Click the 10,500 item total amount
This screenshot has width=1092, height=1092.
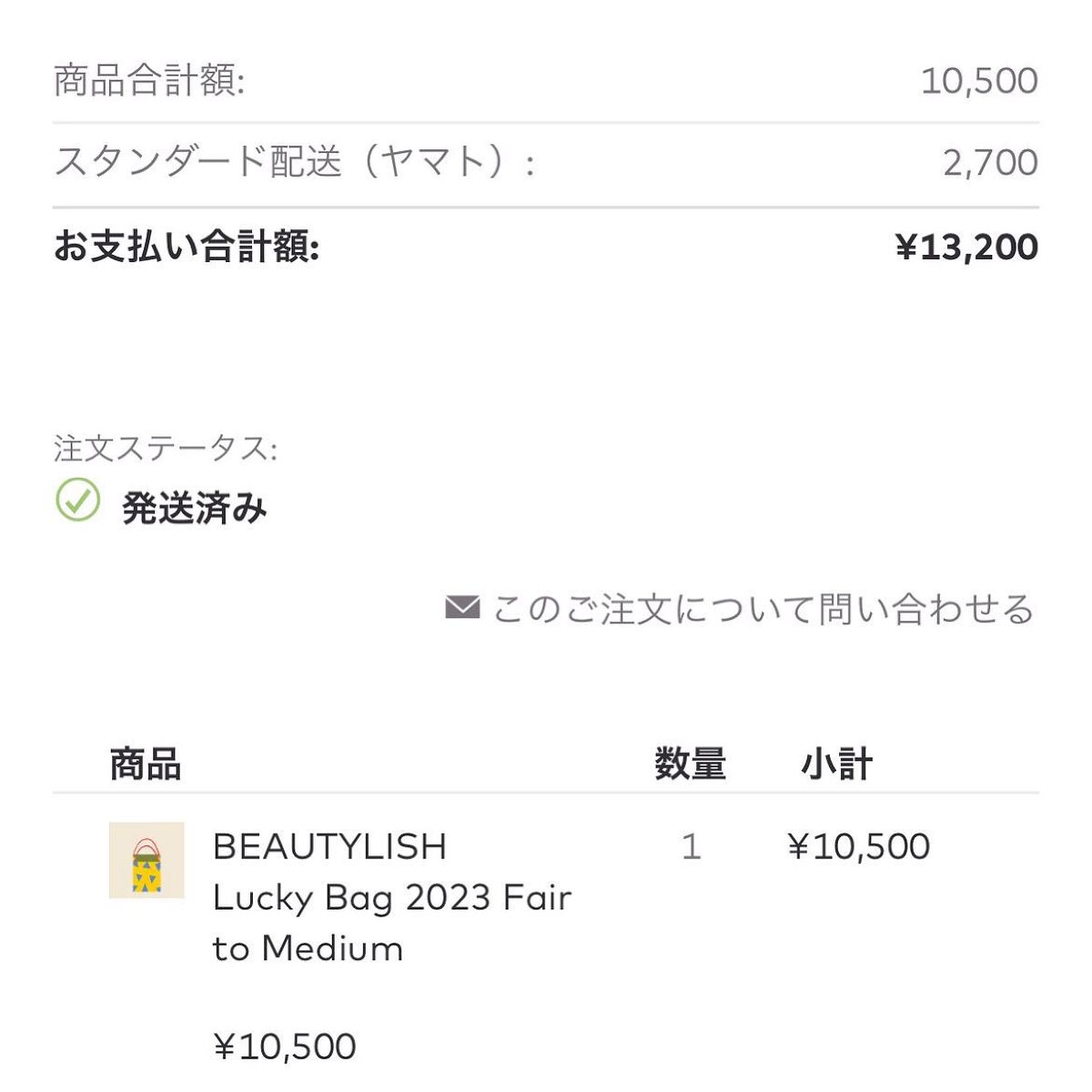point(979,80)
